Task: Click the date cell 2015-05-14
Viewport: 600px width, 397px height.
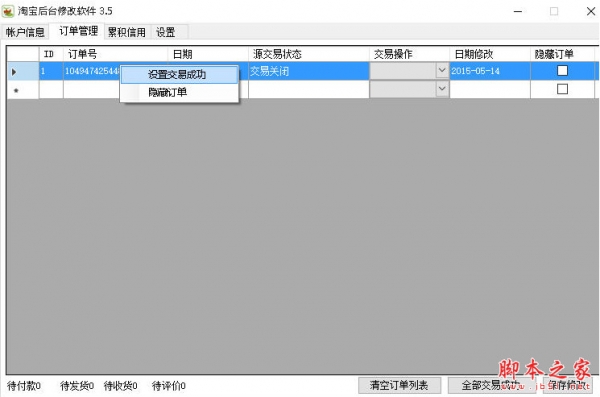Action: 490,71
